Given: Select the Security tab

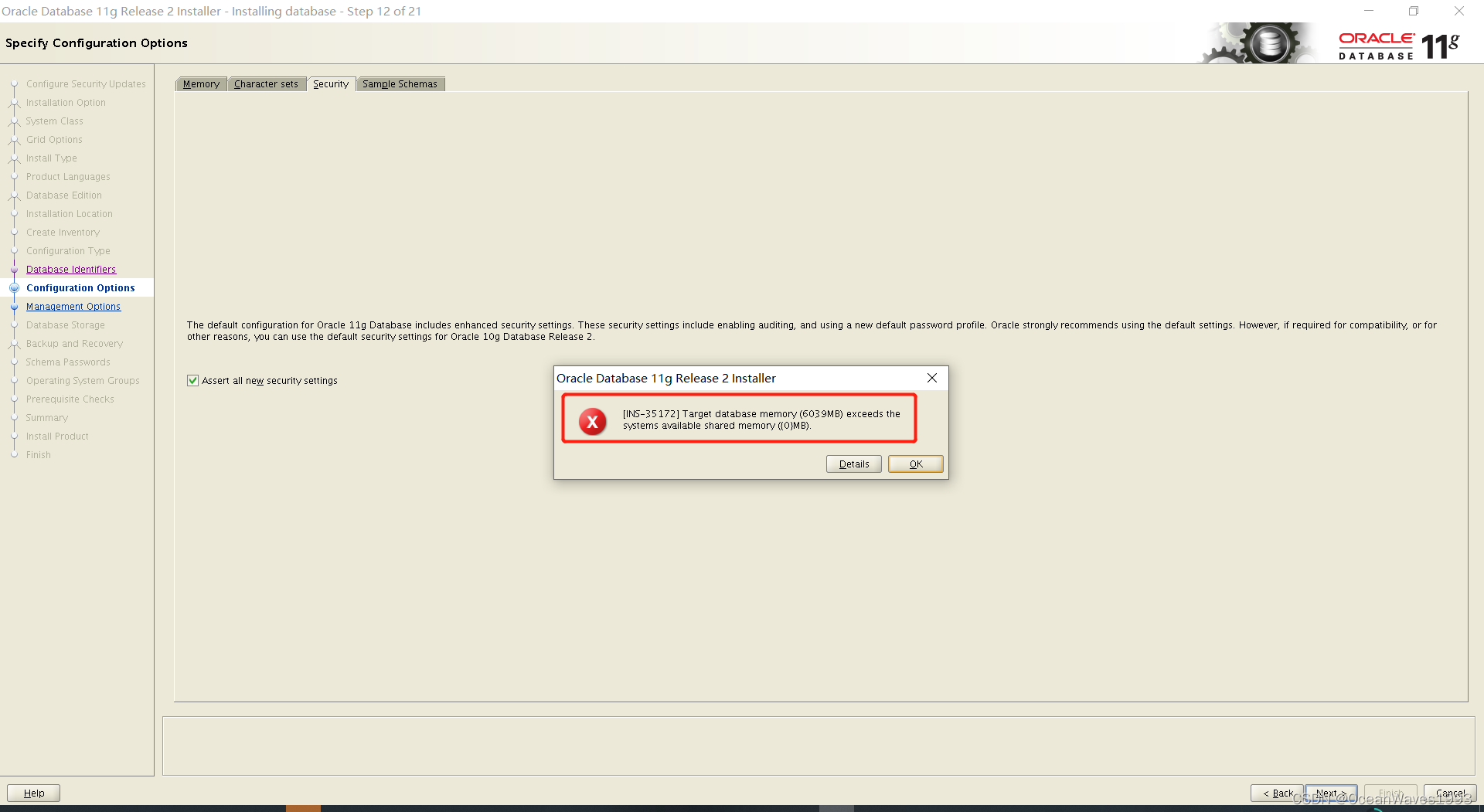Looking at the screenshot, I should click(331, 83).
